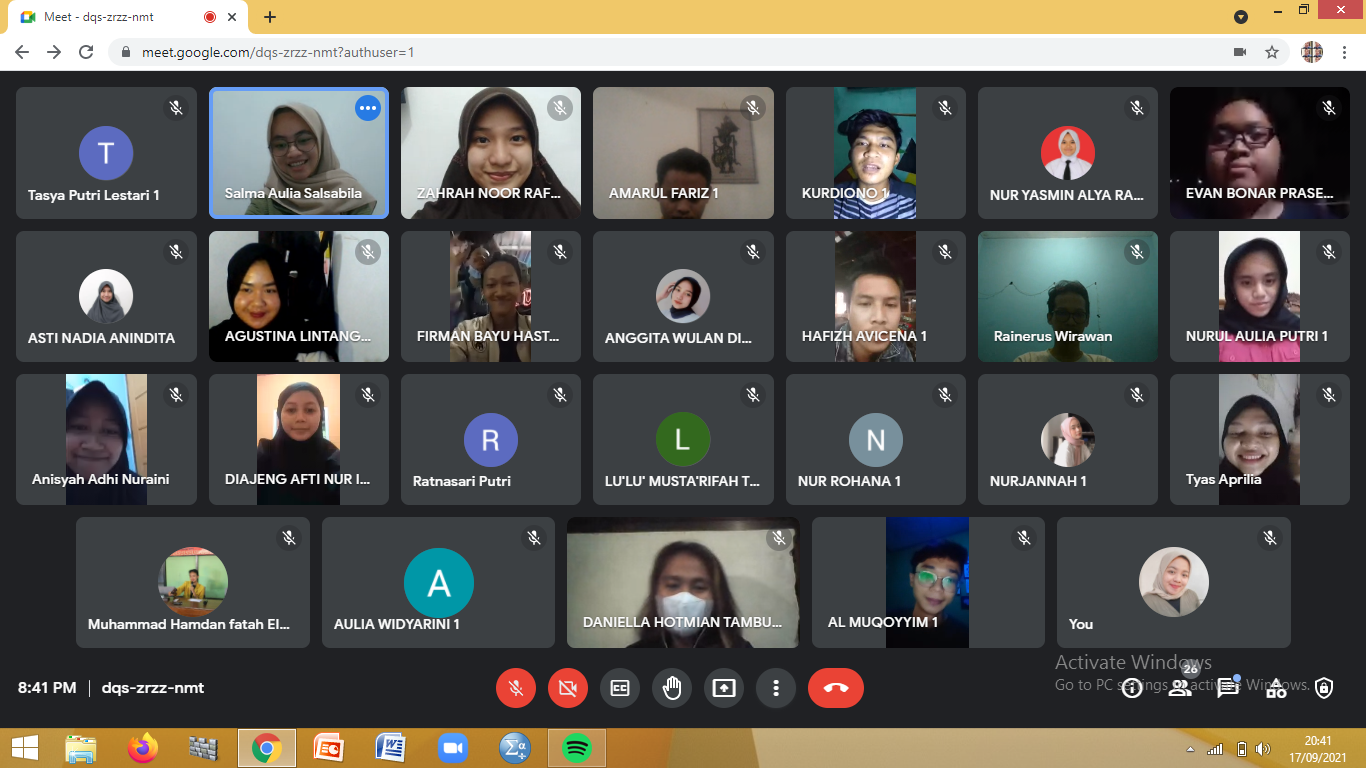The height and width of the screenshot is (768, 1366).
Task: Expand the Windows system tray hidden icons
Action: [1190, 748]
